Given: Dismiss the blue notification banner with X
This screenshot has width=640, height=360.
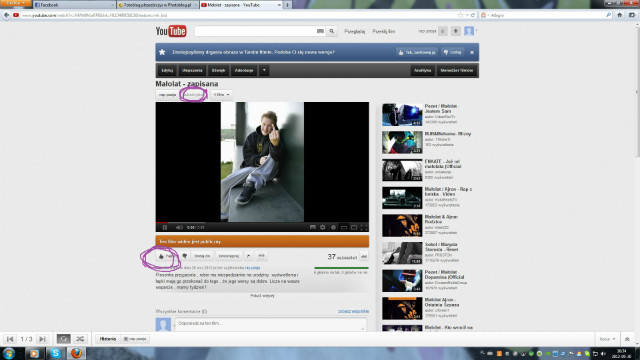Looking at the screenshot, I should coord(472,52).
